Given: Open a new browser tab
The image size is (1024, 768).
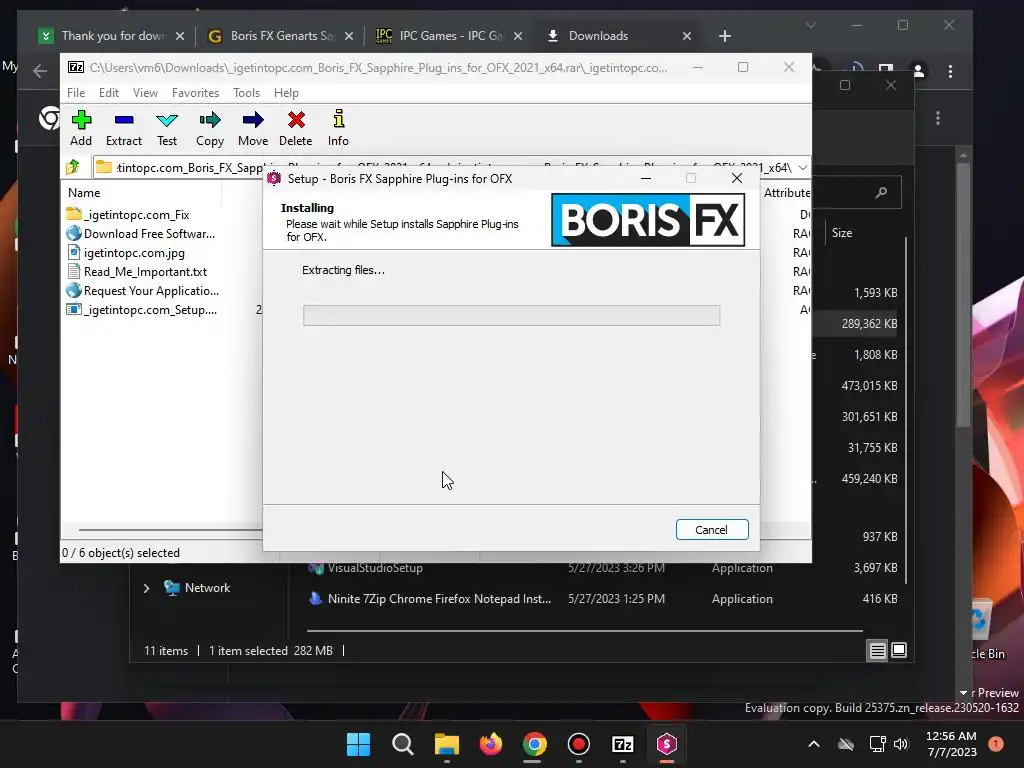Looking at the screenshot, I should [x=725, y=36].
